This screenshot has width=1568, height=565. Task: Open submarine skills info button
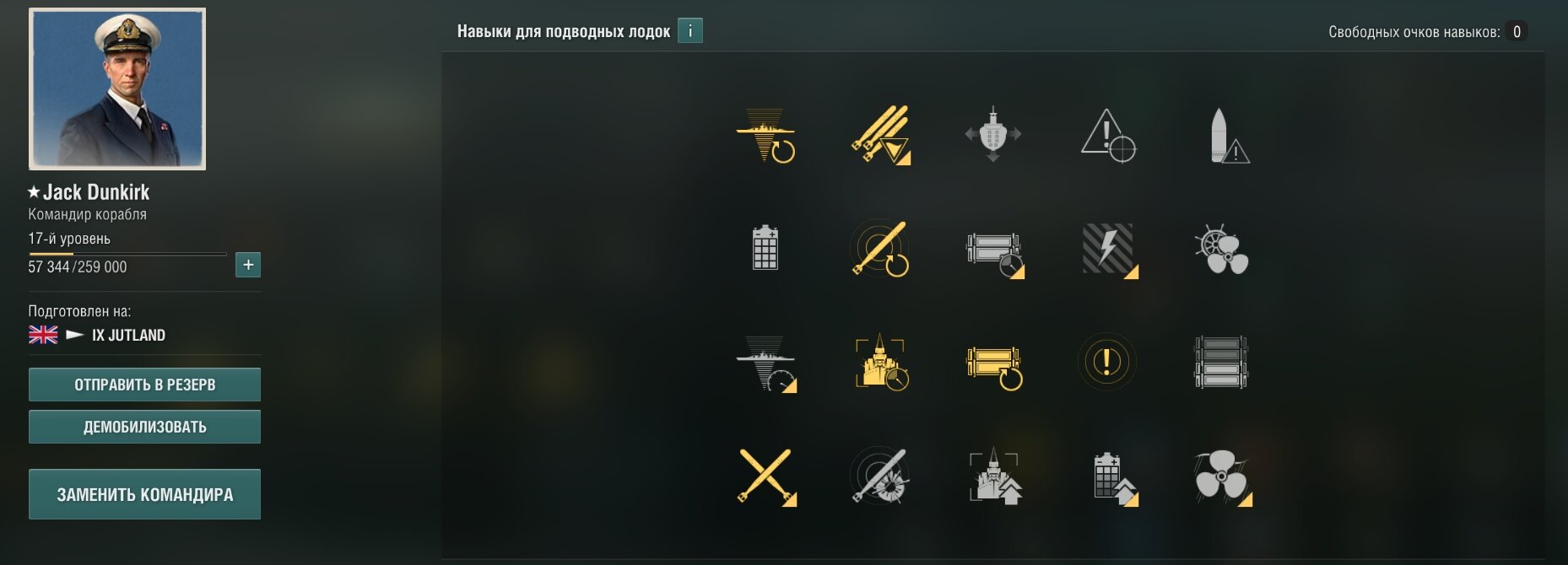point(690,31)
